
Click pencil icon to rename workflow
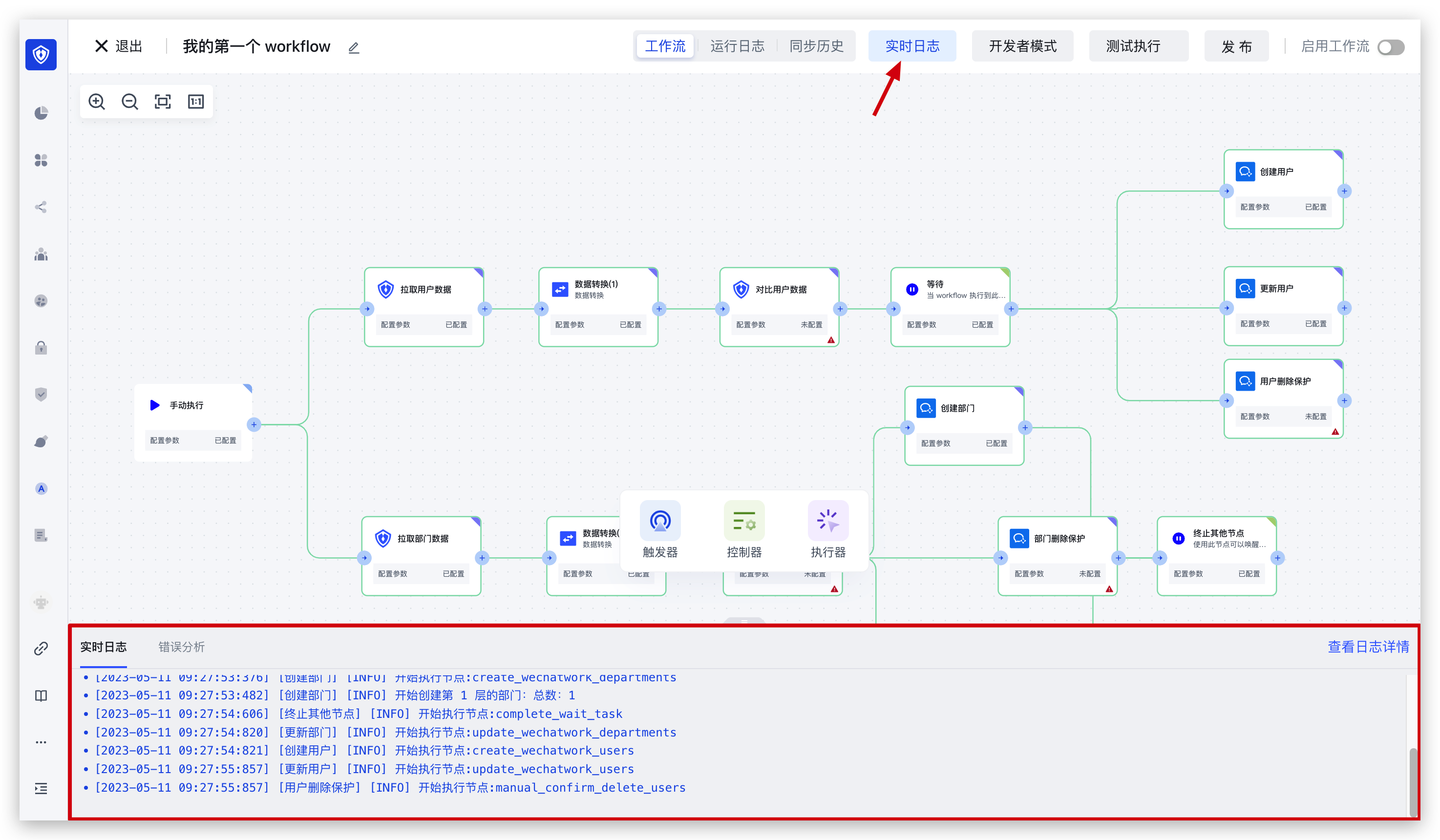pos(354,47)
